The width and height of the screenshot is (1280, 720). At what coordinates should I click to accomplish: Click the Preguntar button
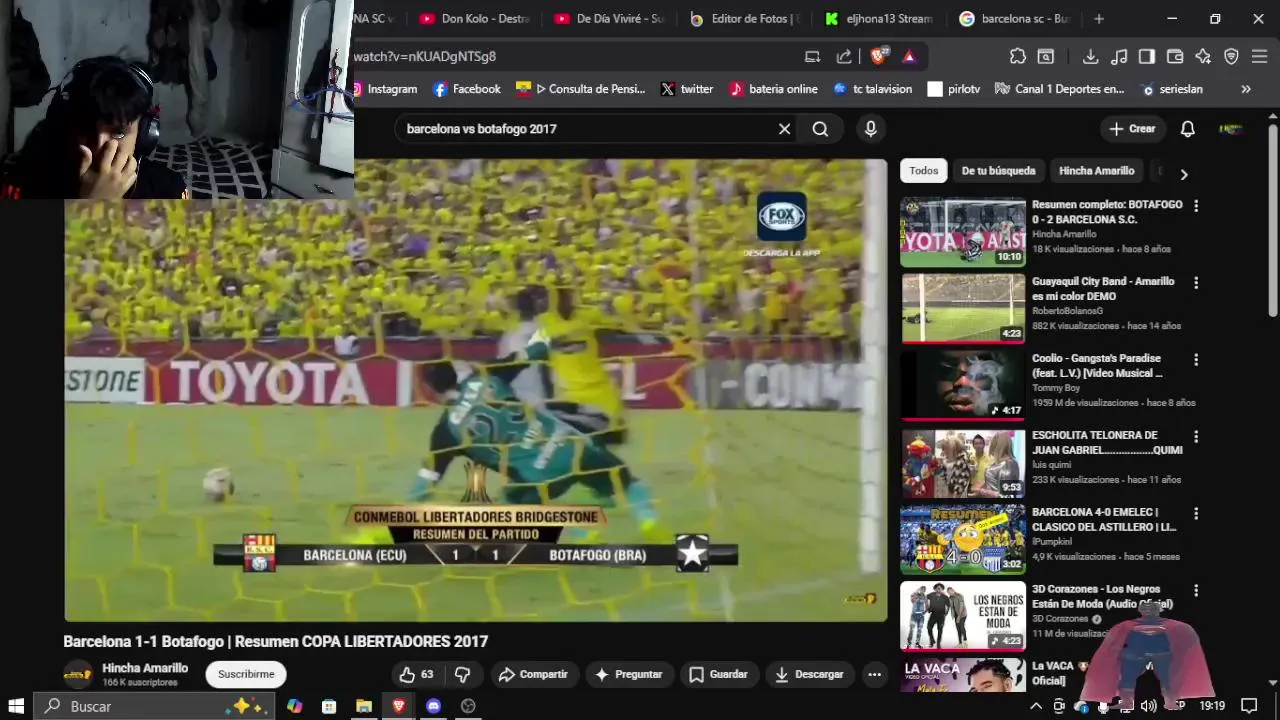[629, 674]
